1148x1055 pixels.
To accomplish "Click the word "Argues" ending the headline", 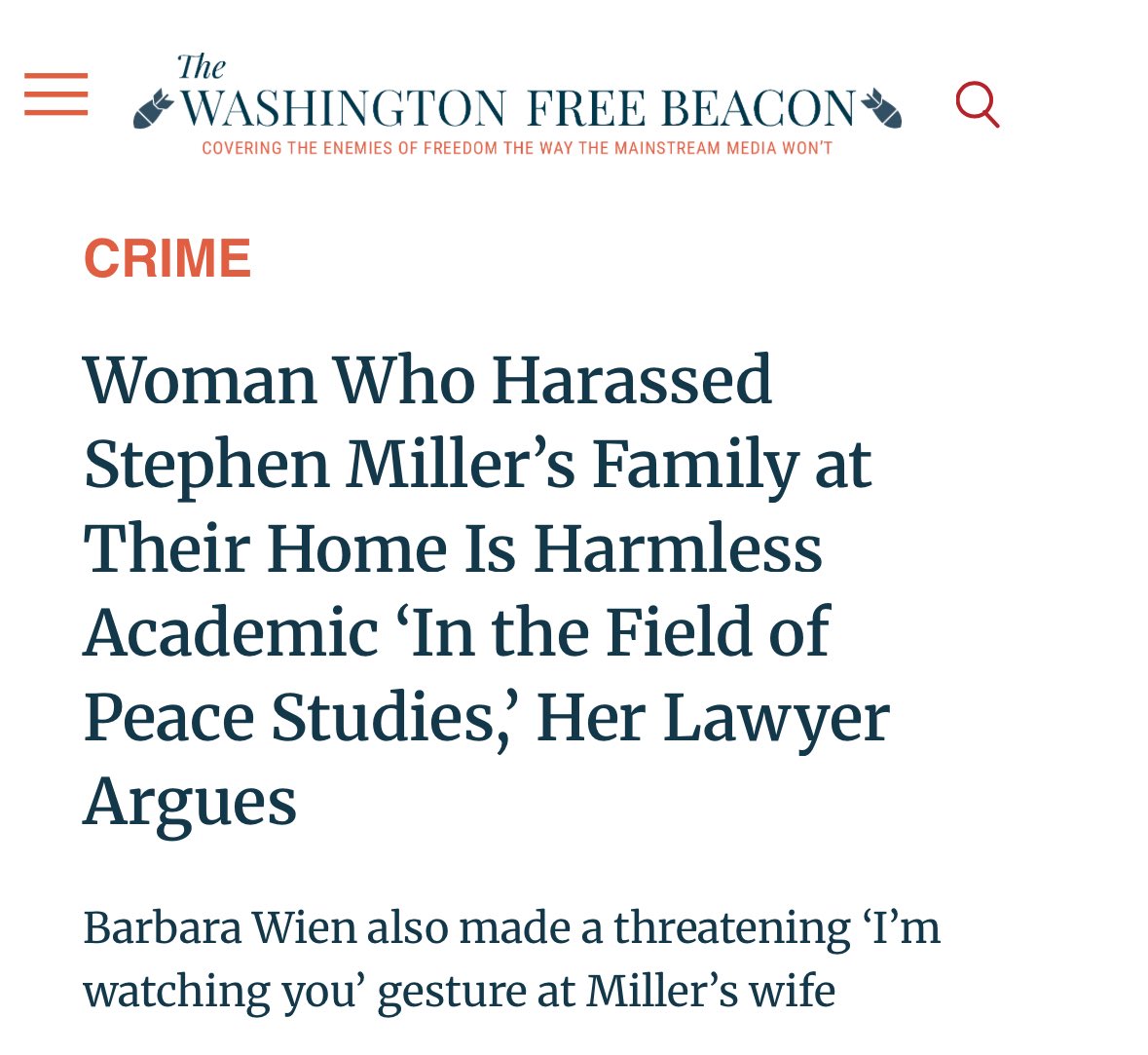I will (x=190, y=803).
